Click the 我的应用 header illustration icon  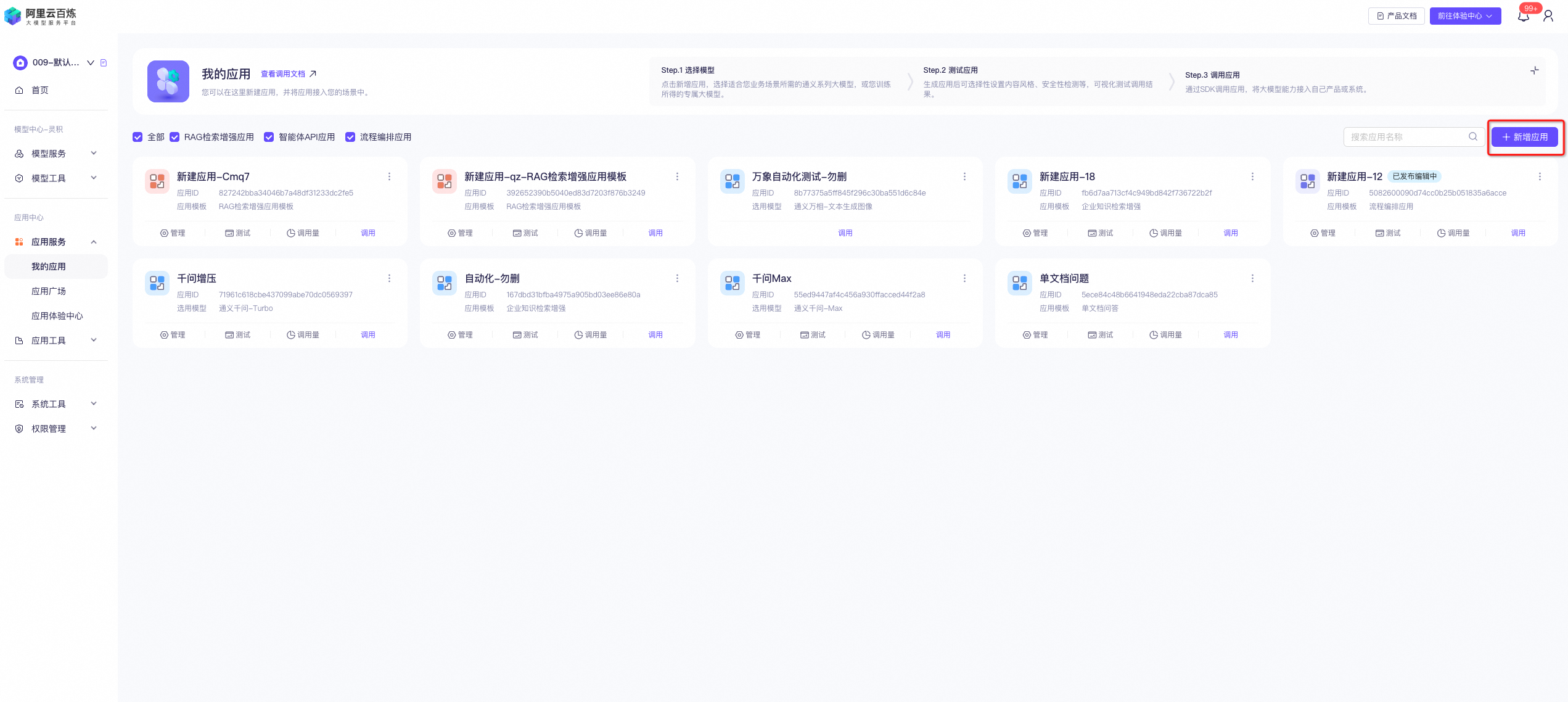click(168, 81)
